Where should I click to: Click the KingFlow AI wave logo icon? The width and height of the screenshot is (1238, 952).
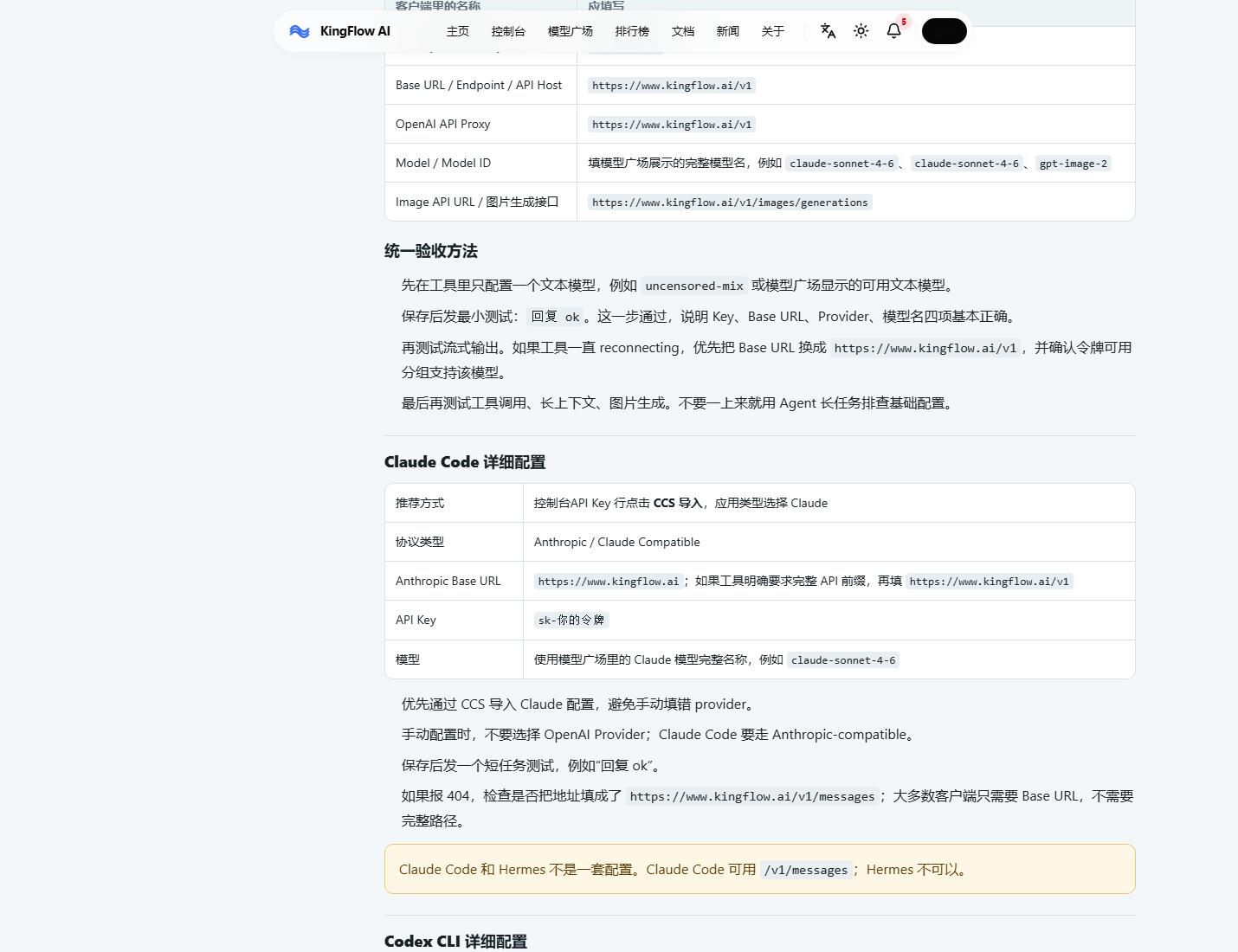tap(300, 31)
